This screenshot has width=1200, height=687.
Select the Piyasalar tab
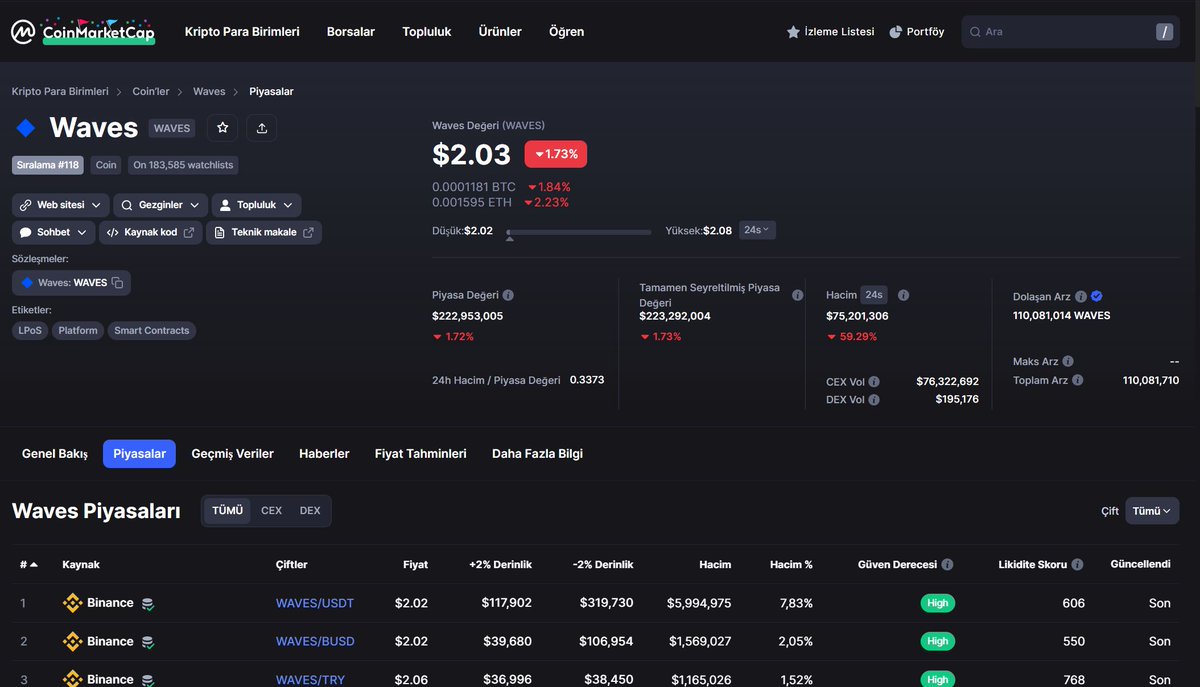point(140,454)
